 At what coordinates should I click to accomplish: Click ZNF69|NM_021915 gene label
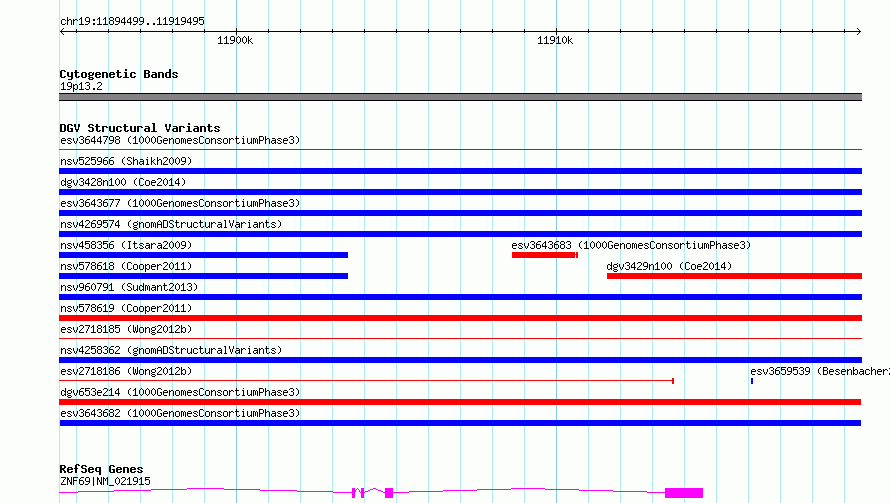click(105, 481)
